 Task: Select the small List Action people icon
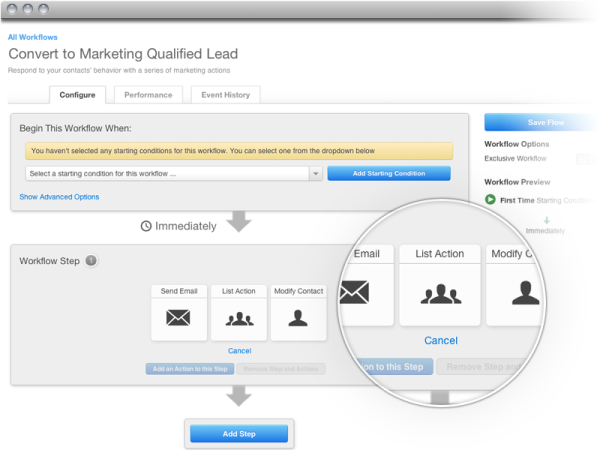point(239,319)
